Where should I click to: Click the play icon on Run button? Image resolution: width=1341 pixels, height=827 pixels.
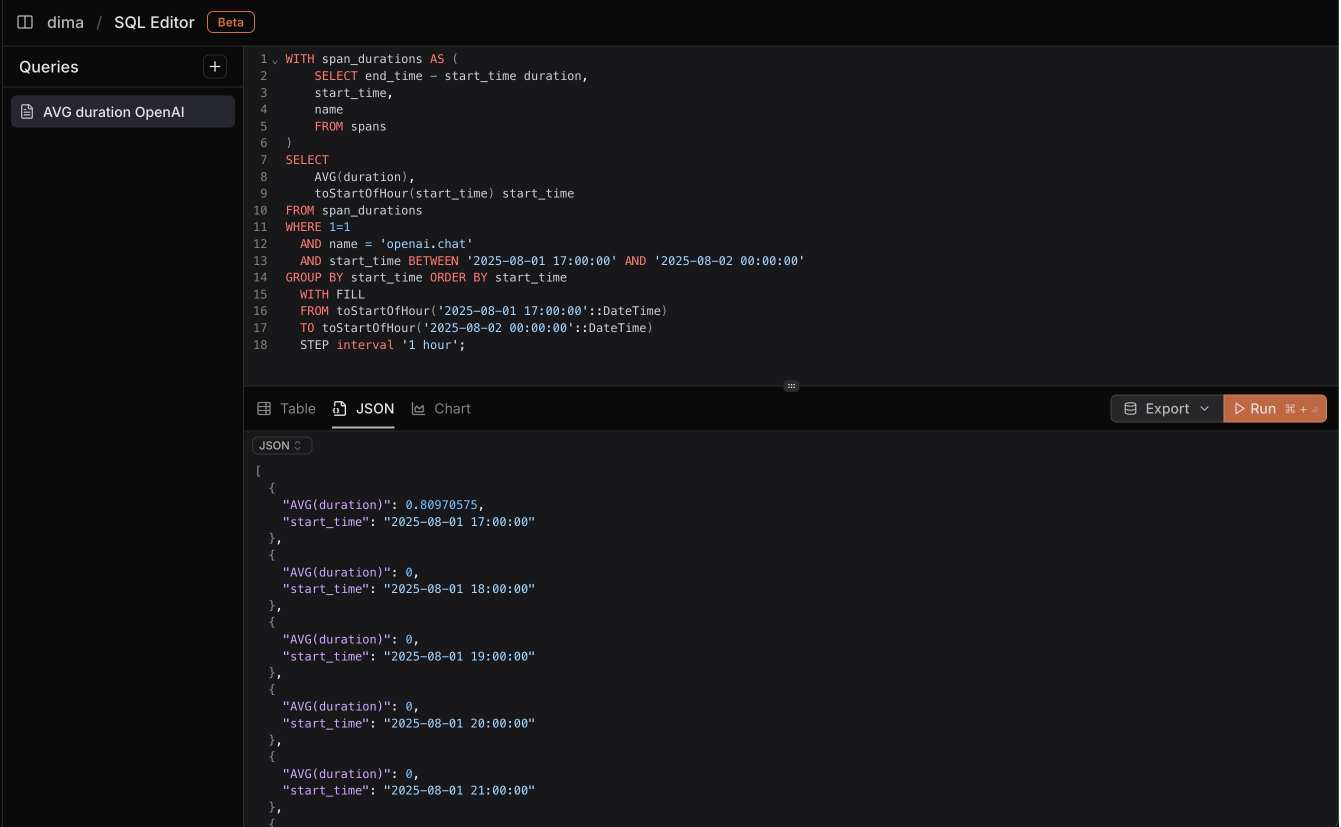(x=1240, y=408)
